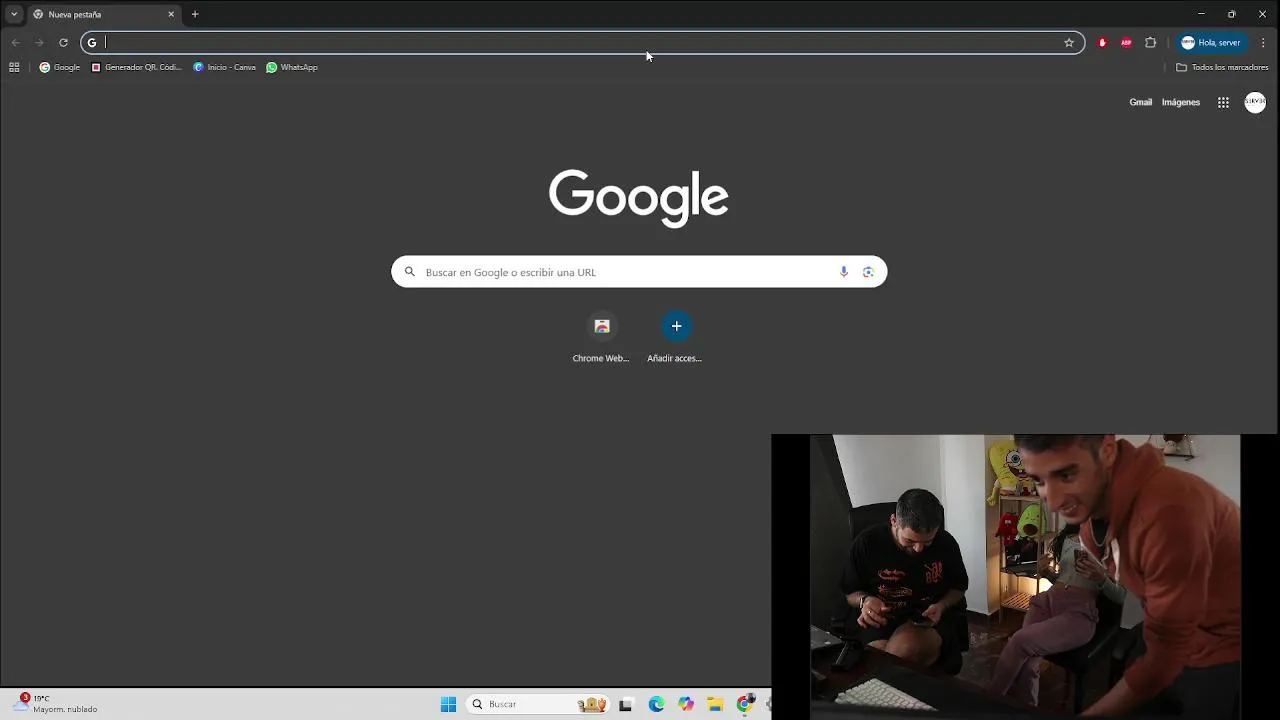Open Generador QR bookmark
This screenshot has height=720, width=1280.
coord(136,67)
